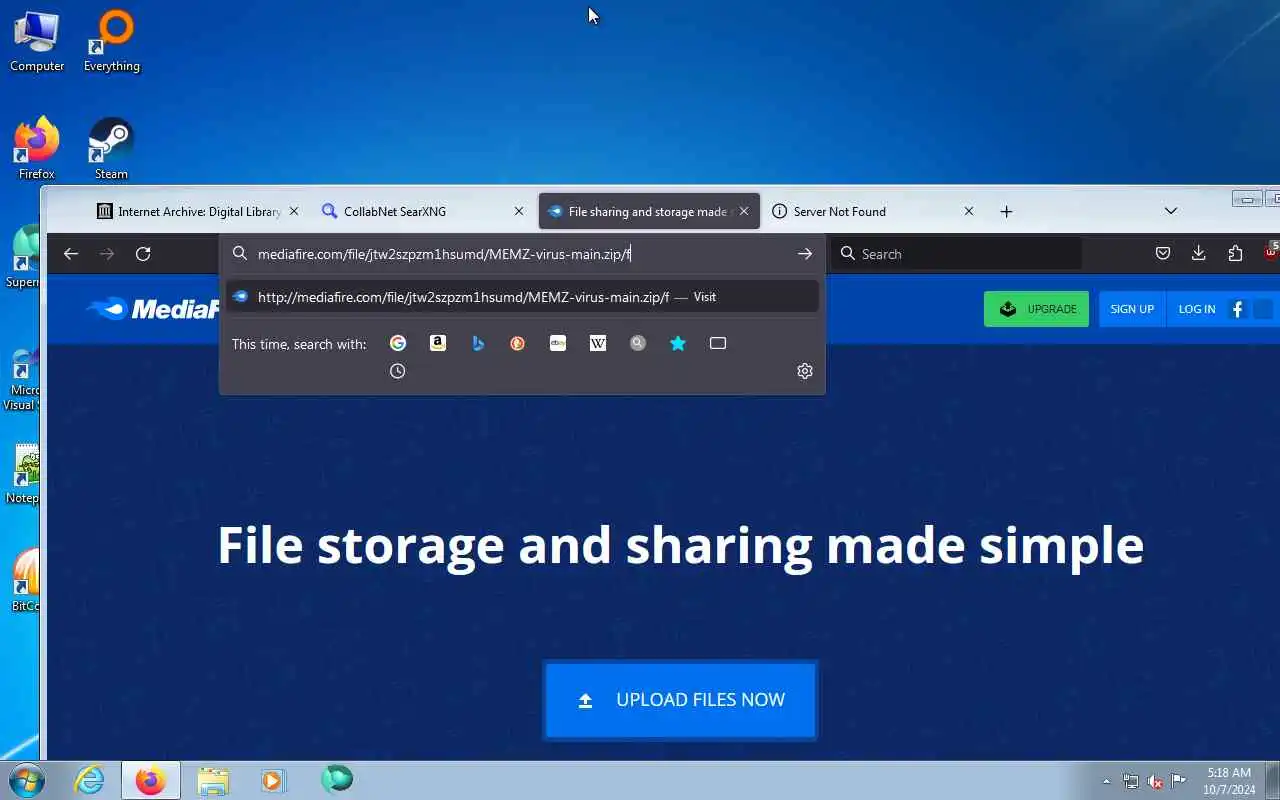Open the list all tabs dropdown
The image size is (1280, 800).
tap(1171, 211)
